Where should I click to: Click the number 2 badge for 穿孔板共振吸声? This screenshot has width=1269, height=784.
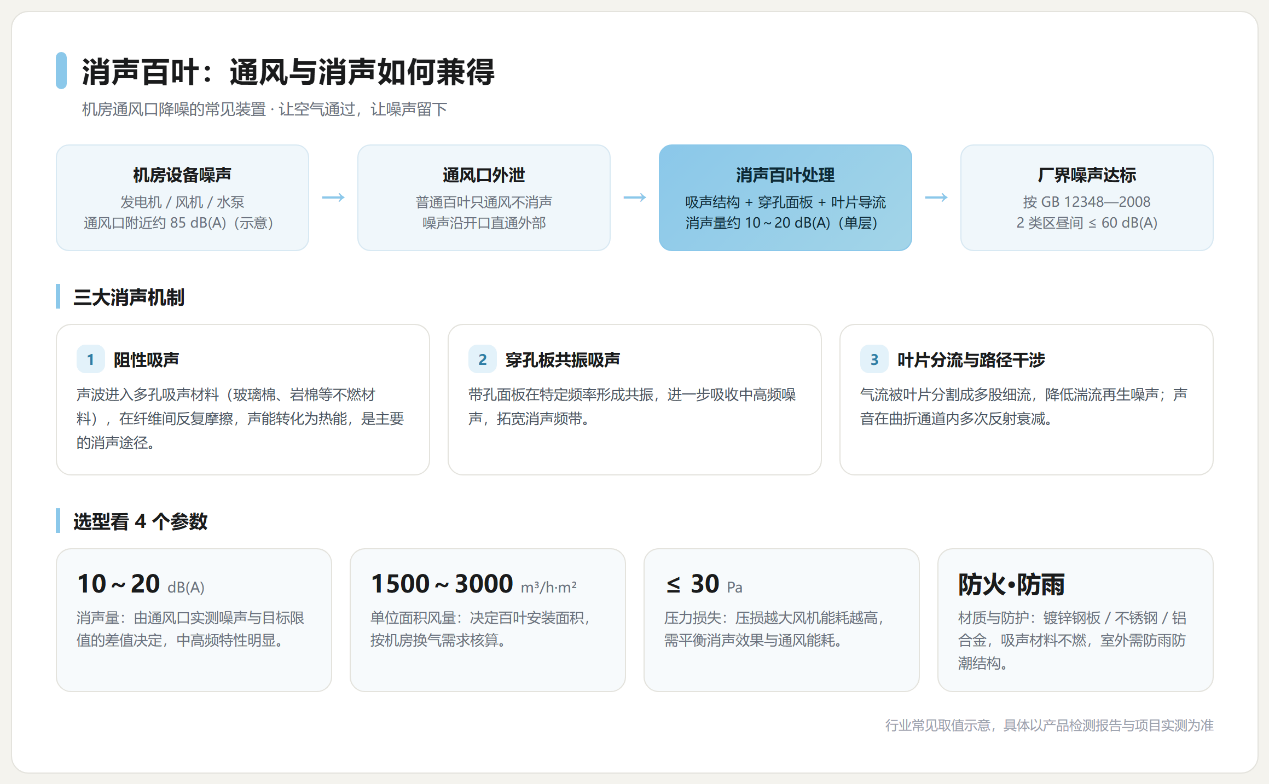pos(482,359)
